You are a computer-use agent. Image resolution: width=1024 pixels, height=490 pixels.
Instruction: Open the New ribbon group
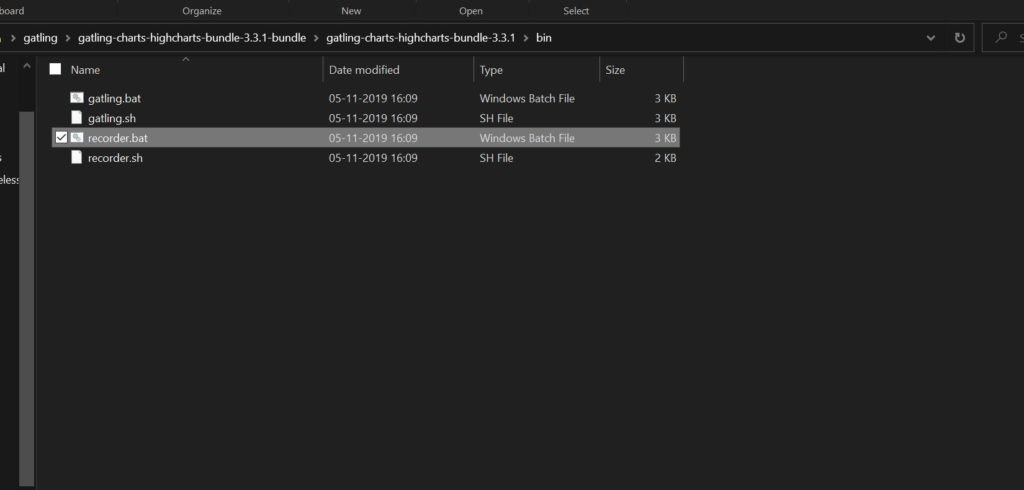pos(351,10)
